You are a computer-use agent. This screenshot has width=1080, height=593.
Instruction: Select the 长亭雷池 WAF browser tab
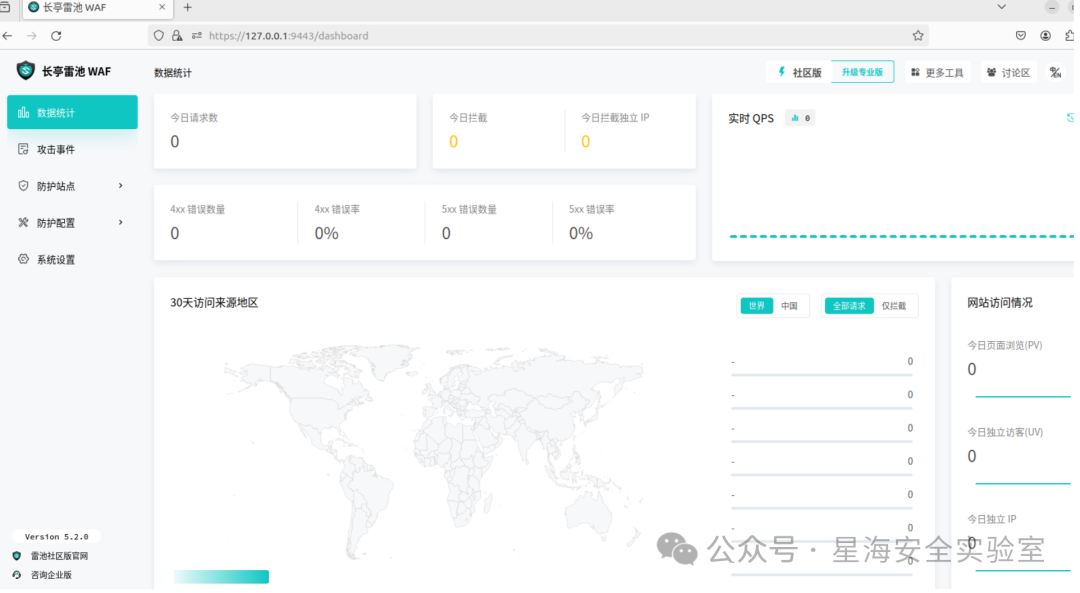[x=96, y=8]
